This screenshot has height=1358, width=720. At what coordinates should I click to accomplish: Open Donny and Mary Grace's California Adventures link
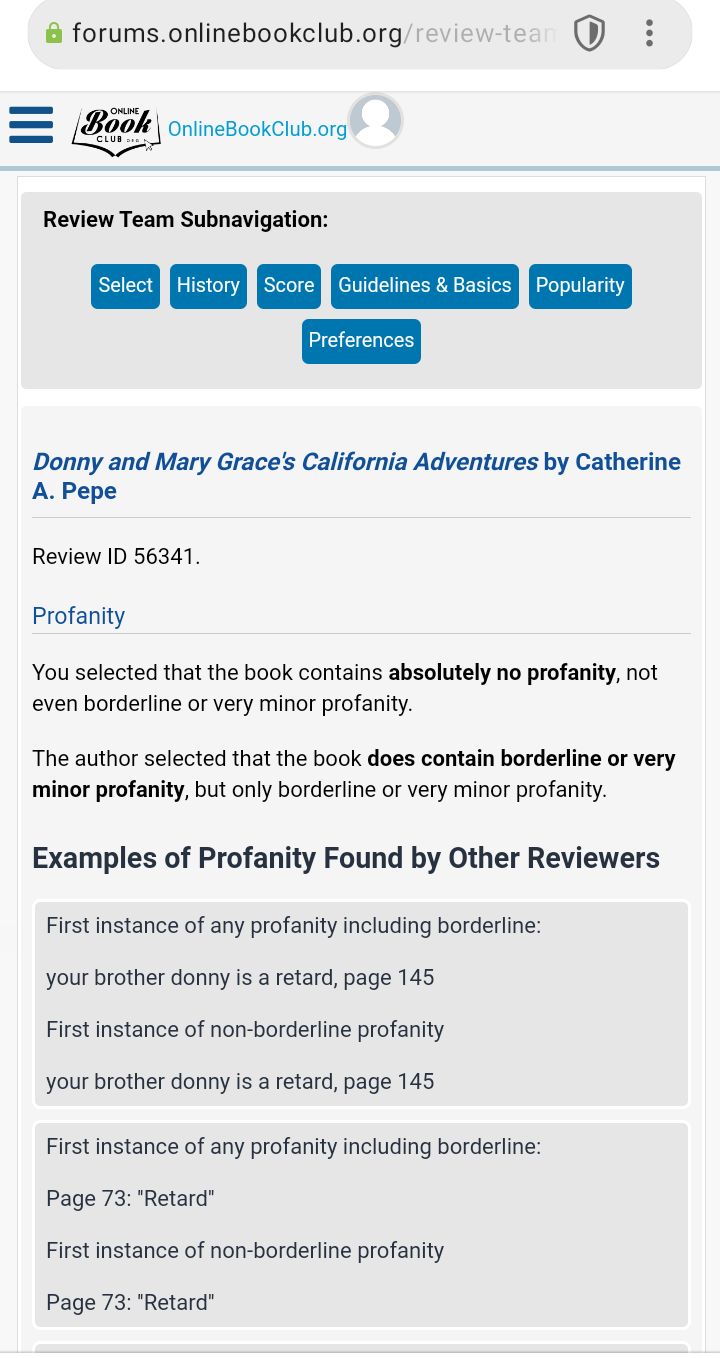[285, 462]
